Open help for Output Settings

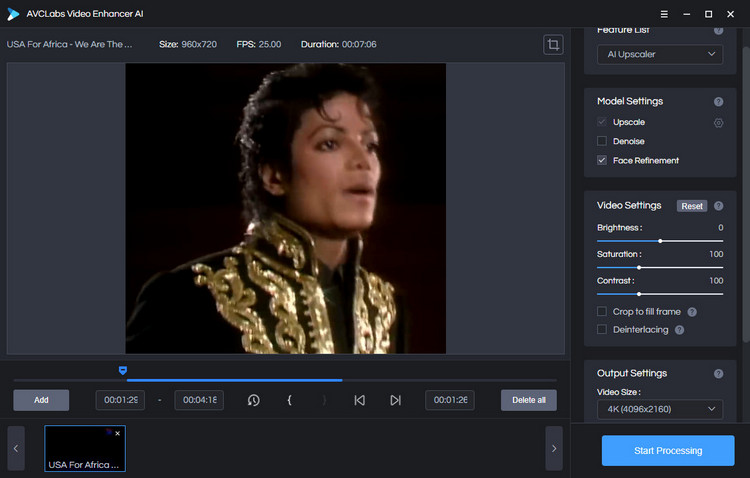(718, 374)
